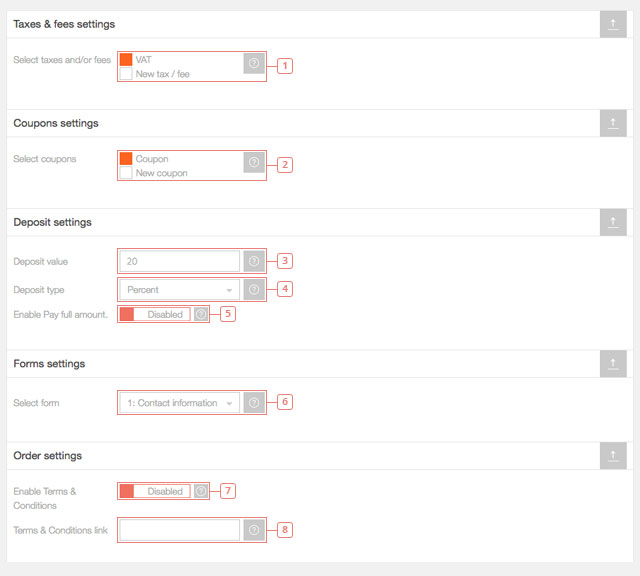Click the help icon beside Select coupons
The width and height of the screenshot is (640, 576).
coord(254,162)
